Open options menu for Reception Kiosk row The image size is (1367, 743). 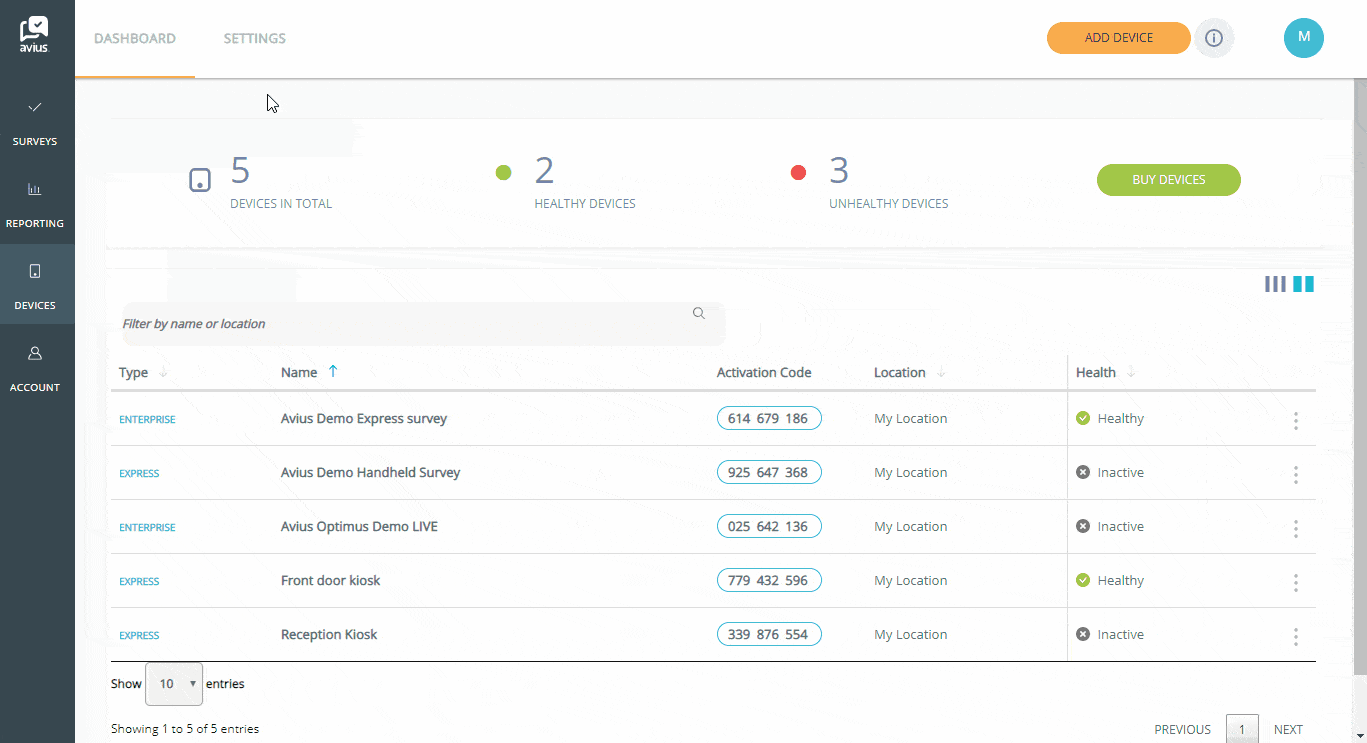(x=1295, y=636)
